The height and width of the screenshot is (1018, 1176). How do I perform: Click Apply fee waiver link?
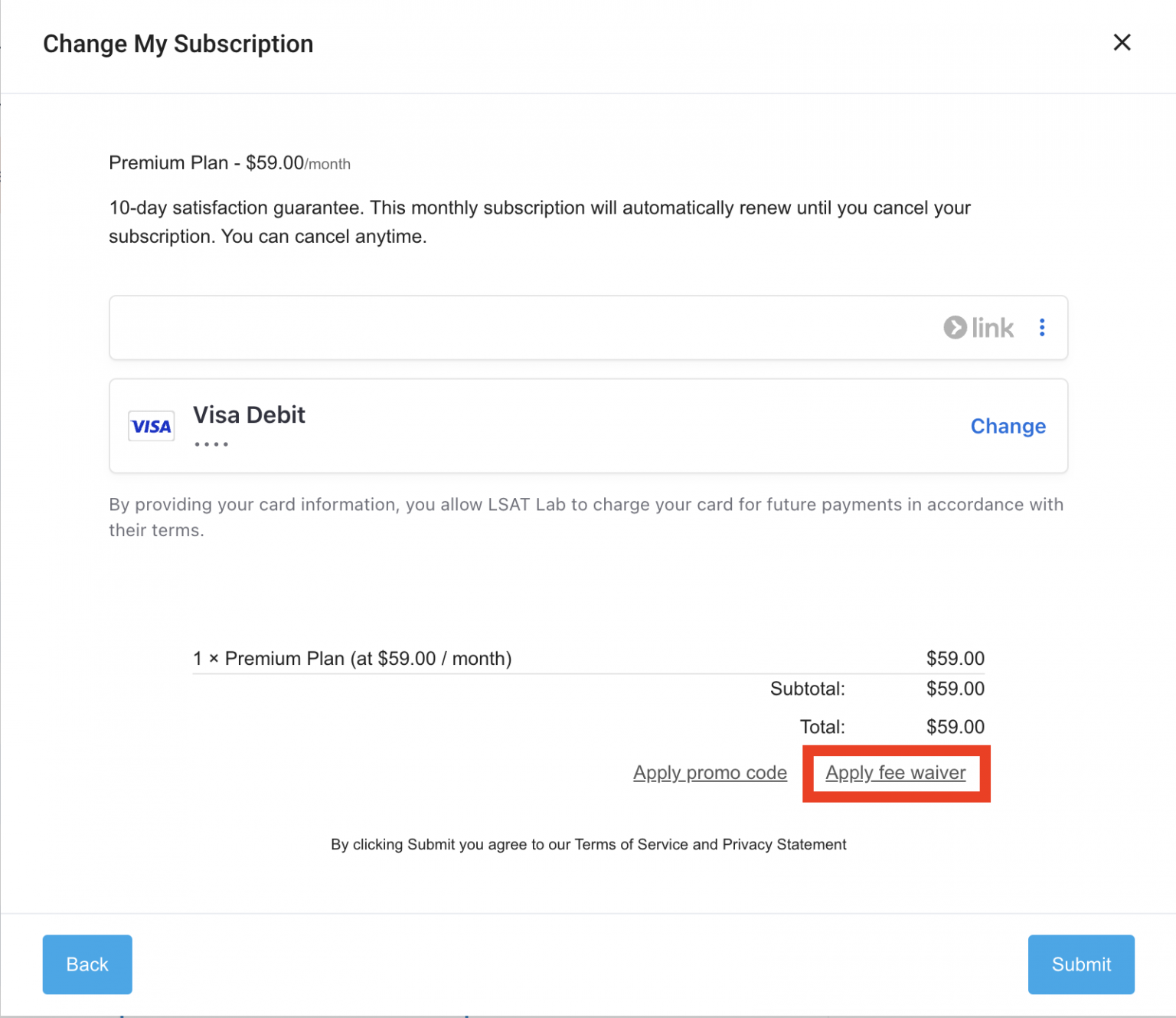tap(895, 773)
